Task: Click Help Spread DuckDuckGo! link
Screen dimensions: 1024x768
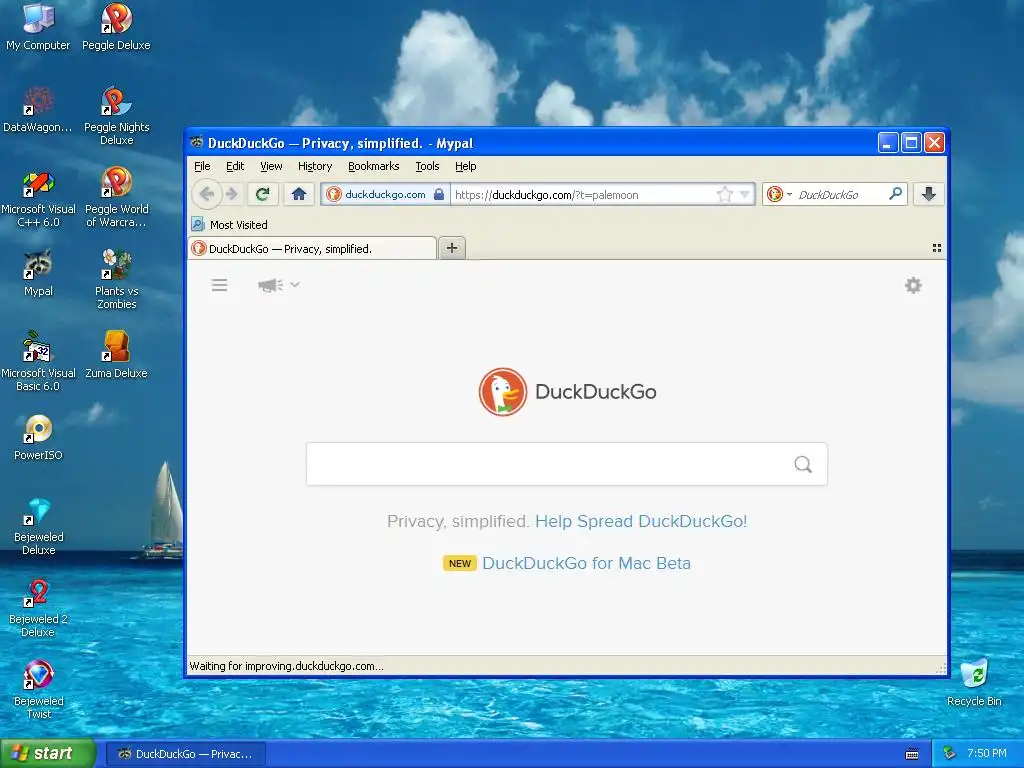Action: point(641,521)
